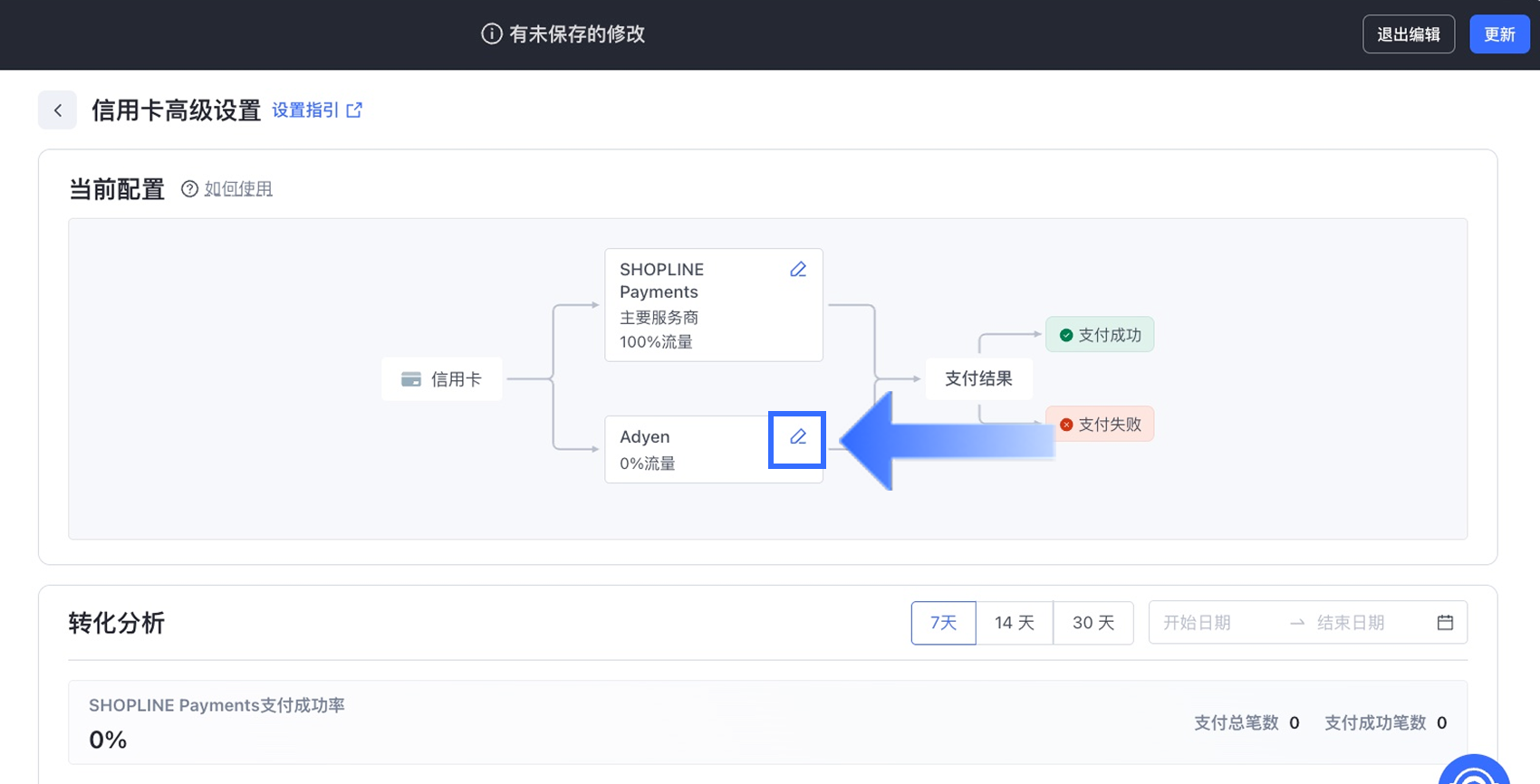
Task: Click the edit pencil for Adyen
Action: click(x=798, y=437)
